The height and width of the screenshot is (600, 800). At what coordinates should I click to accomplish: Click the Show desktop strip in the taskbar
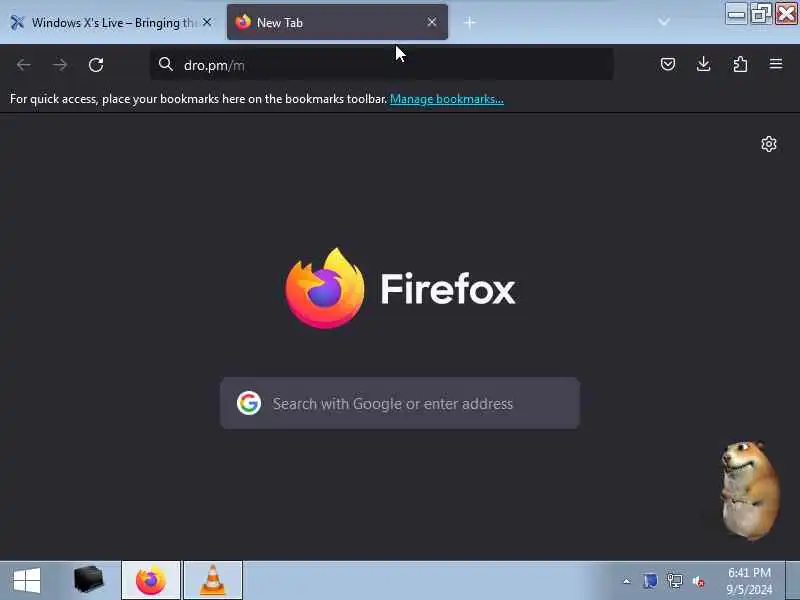[793, 581]
